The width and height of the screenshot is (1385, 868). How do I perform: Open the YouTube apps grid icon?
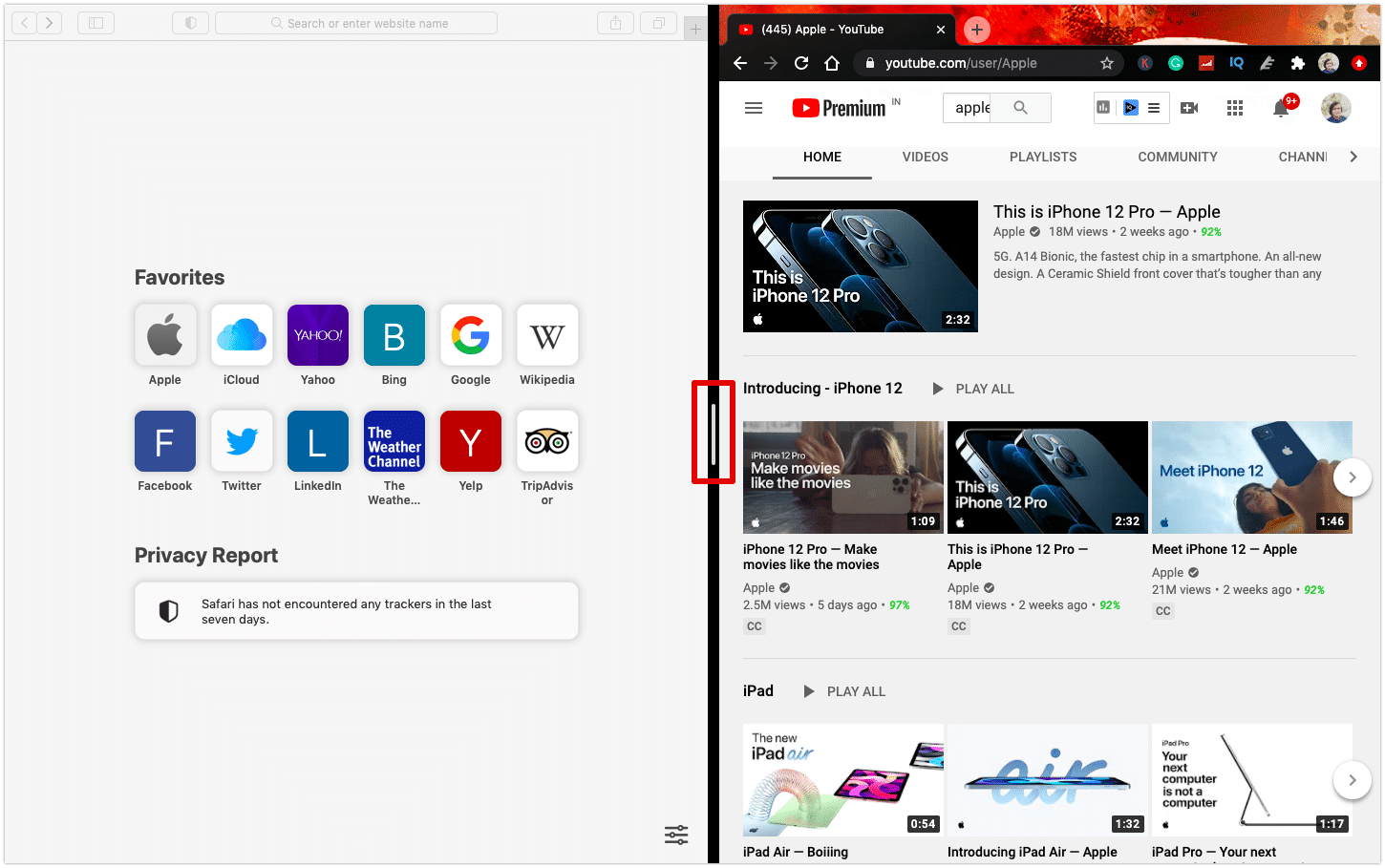(x=1235, y=108)
